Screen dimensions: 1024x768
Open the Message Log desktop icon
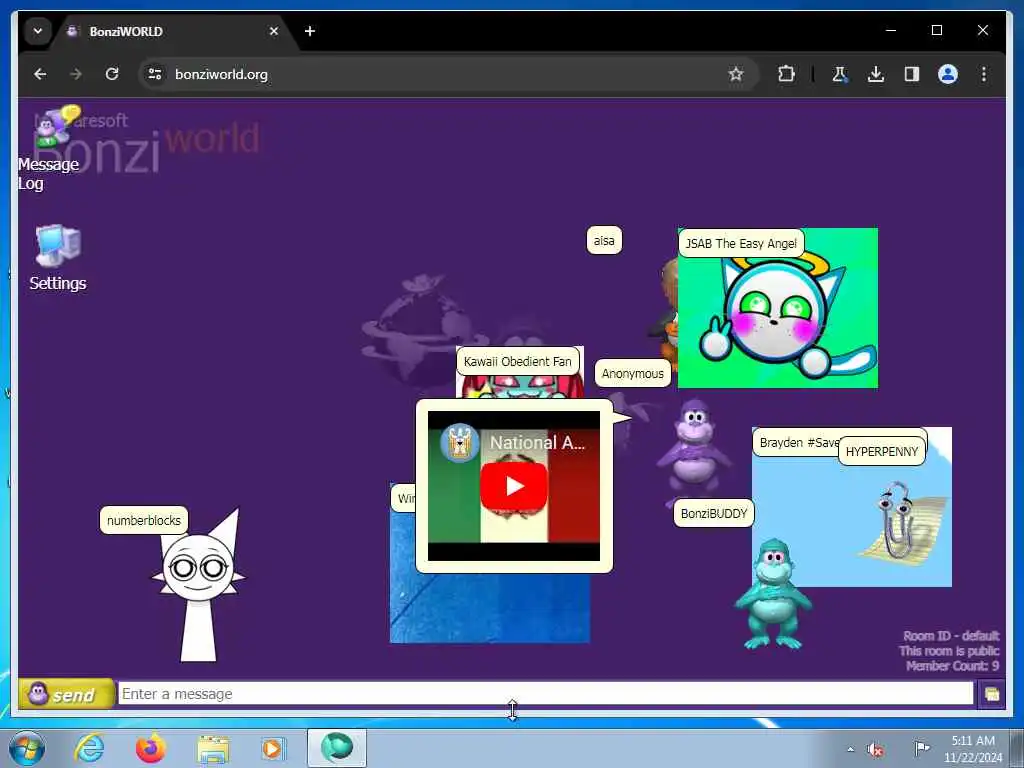tap(50, 148)
